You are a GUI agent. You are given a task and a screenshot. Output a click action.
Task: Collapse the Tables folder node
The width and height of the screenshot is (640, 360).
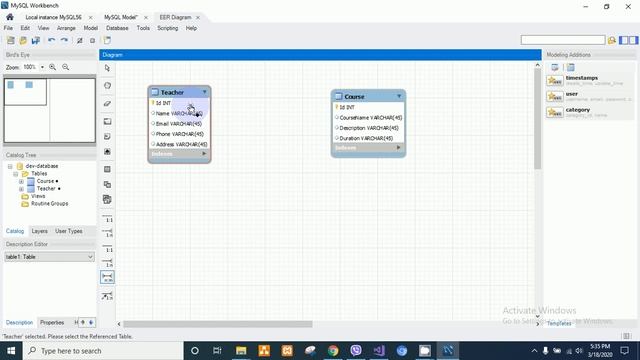(16, 174)
